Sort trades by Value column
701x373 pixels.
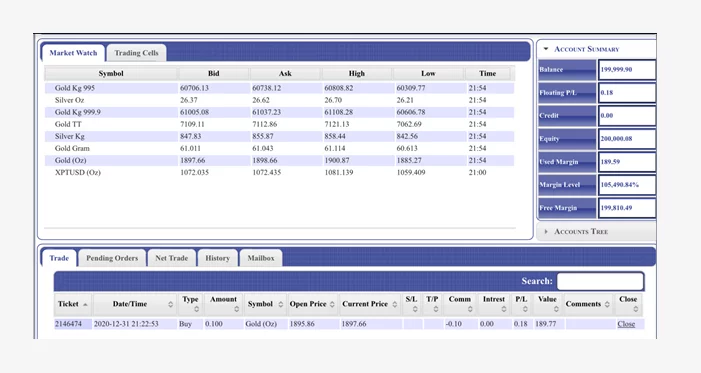[548, 304]
